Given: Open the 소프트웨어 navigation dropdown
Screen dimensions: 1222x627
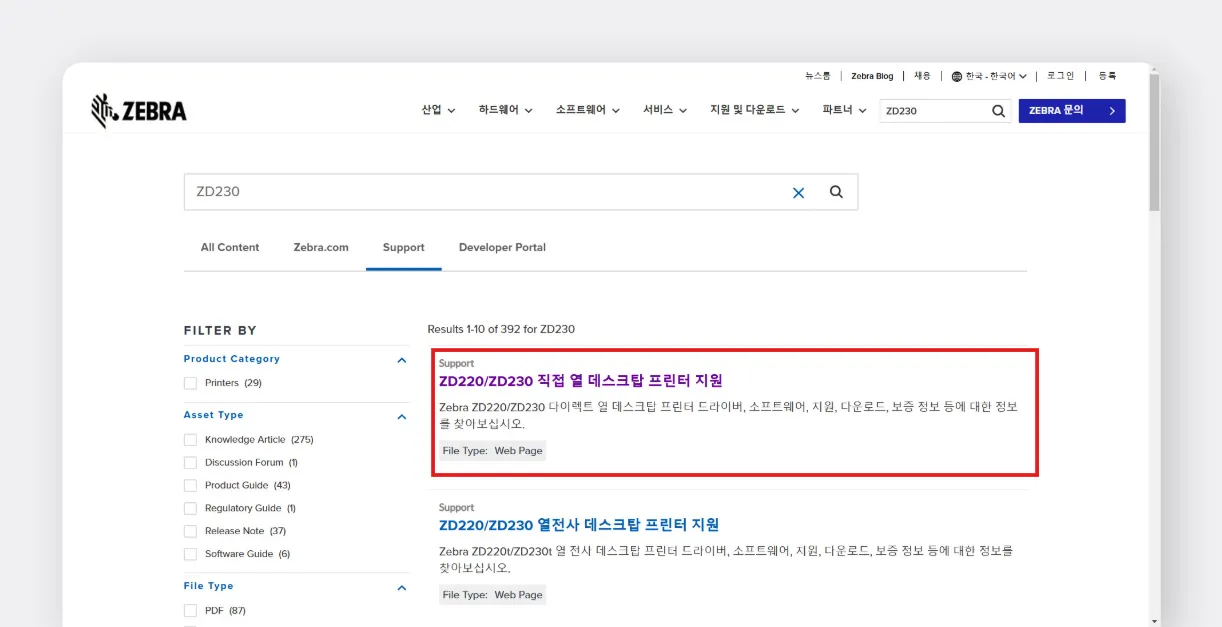Looking at the screenshot, I should tap(588, 110).
